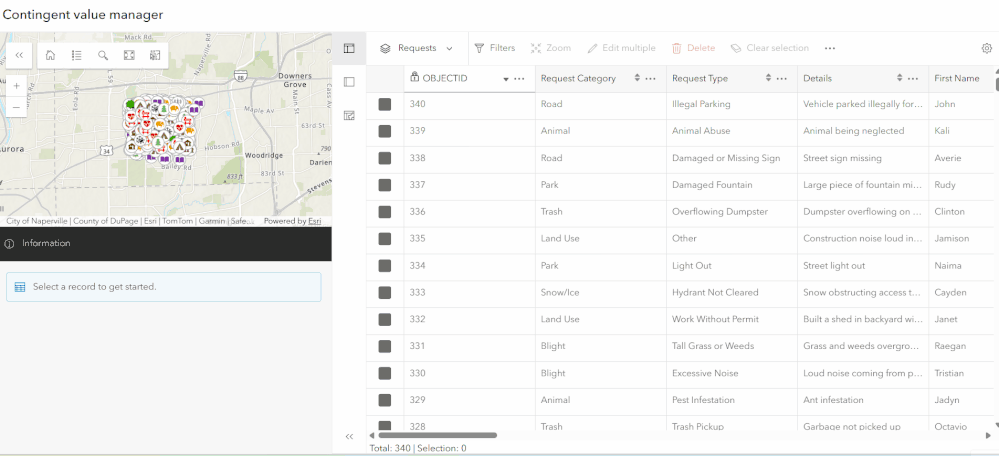Viewport: 999px width, 456px height.
Task: Open the table settings gear
Action: [987, 48]
